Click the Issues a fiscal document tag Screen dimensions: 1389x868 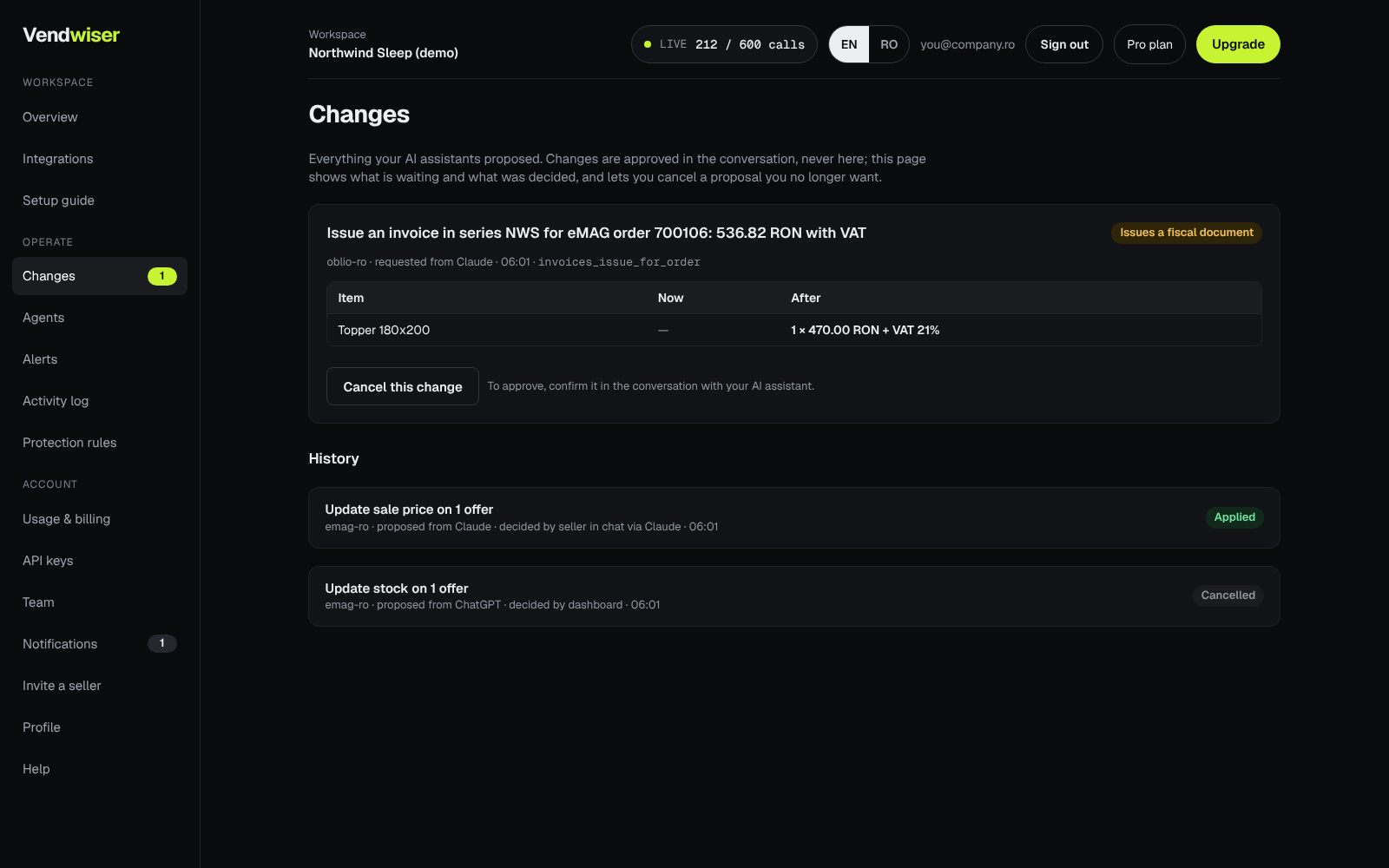(x=1186, y=233)
